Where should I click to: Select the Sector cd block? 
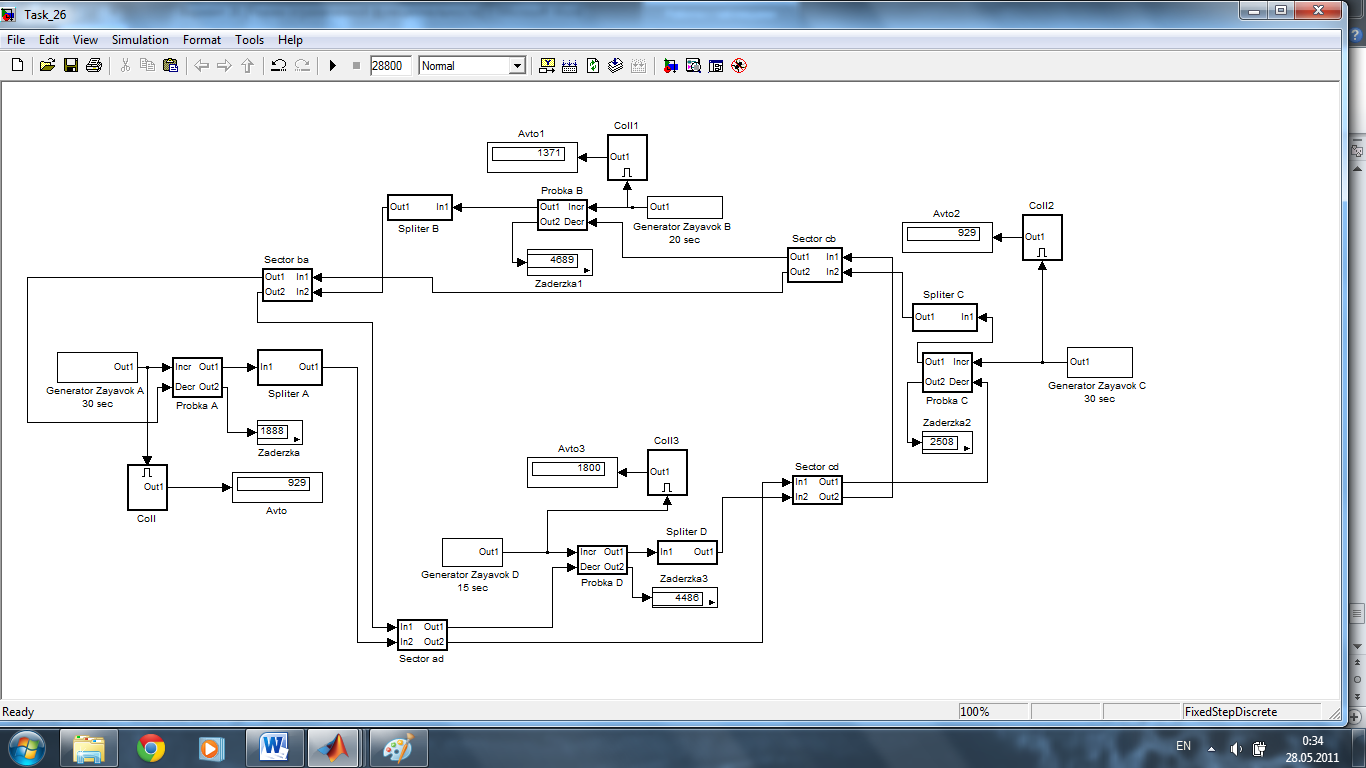point(817,489)
